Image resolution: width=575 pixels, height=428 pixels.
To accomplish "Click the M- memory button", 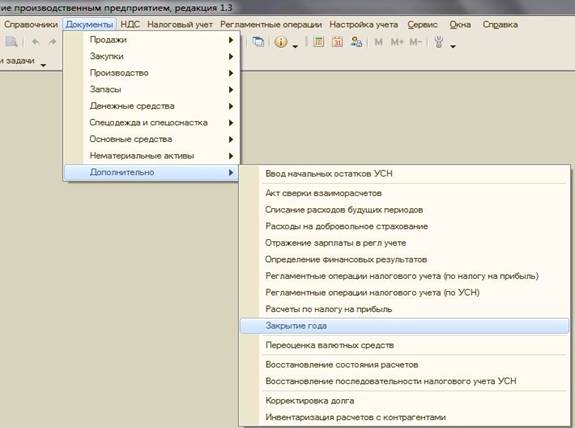I will [x=415, y=43].
